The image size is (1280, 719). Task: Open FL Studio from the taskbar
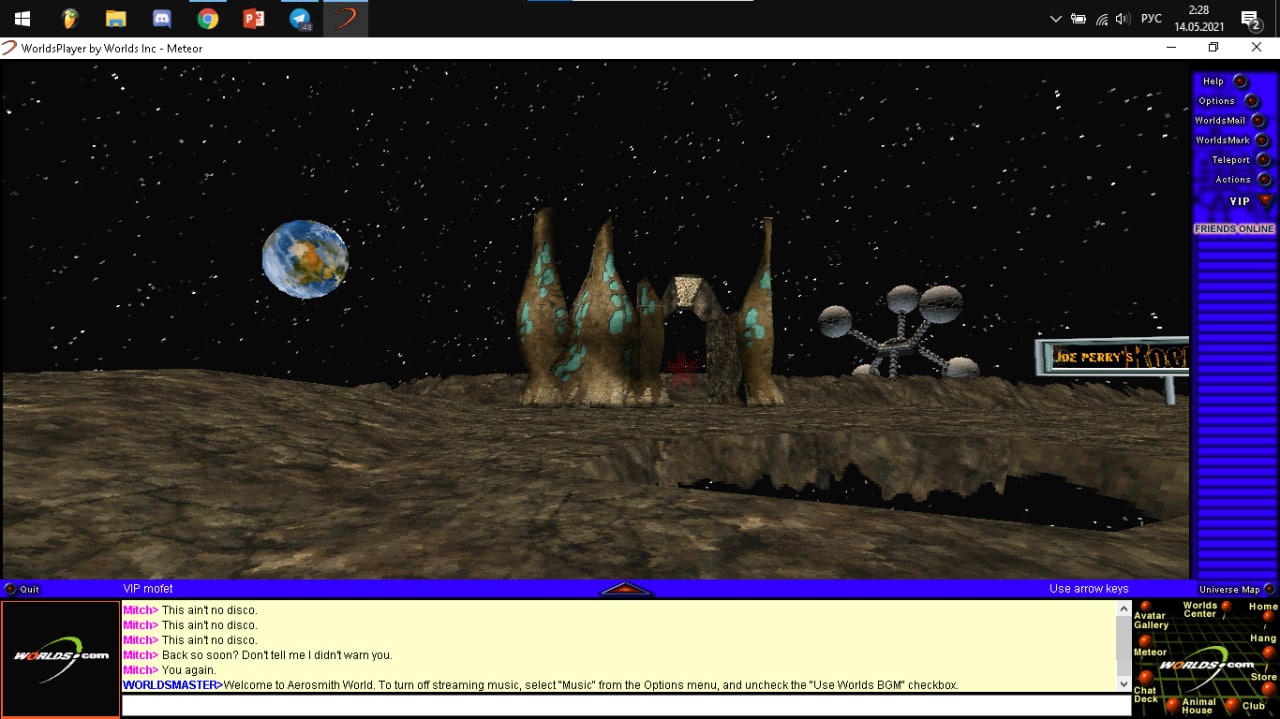[69, 18]
